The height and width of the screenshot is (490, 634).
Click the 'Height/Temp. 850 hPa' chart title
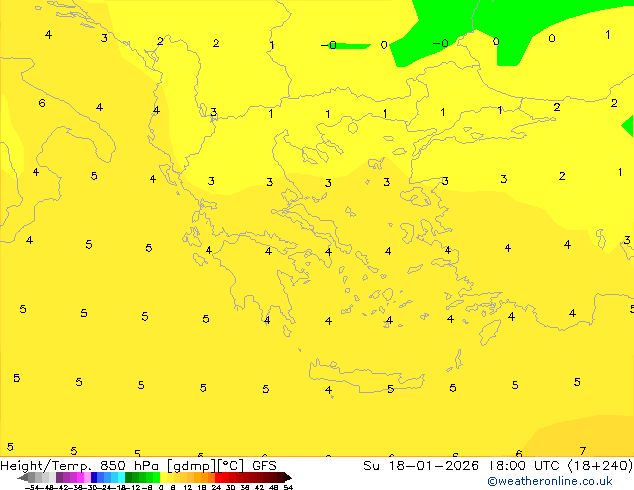(81, 466)
